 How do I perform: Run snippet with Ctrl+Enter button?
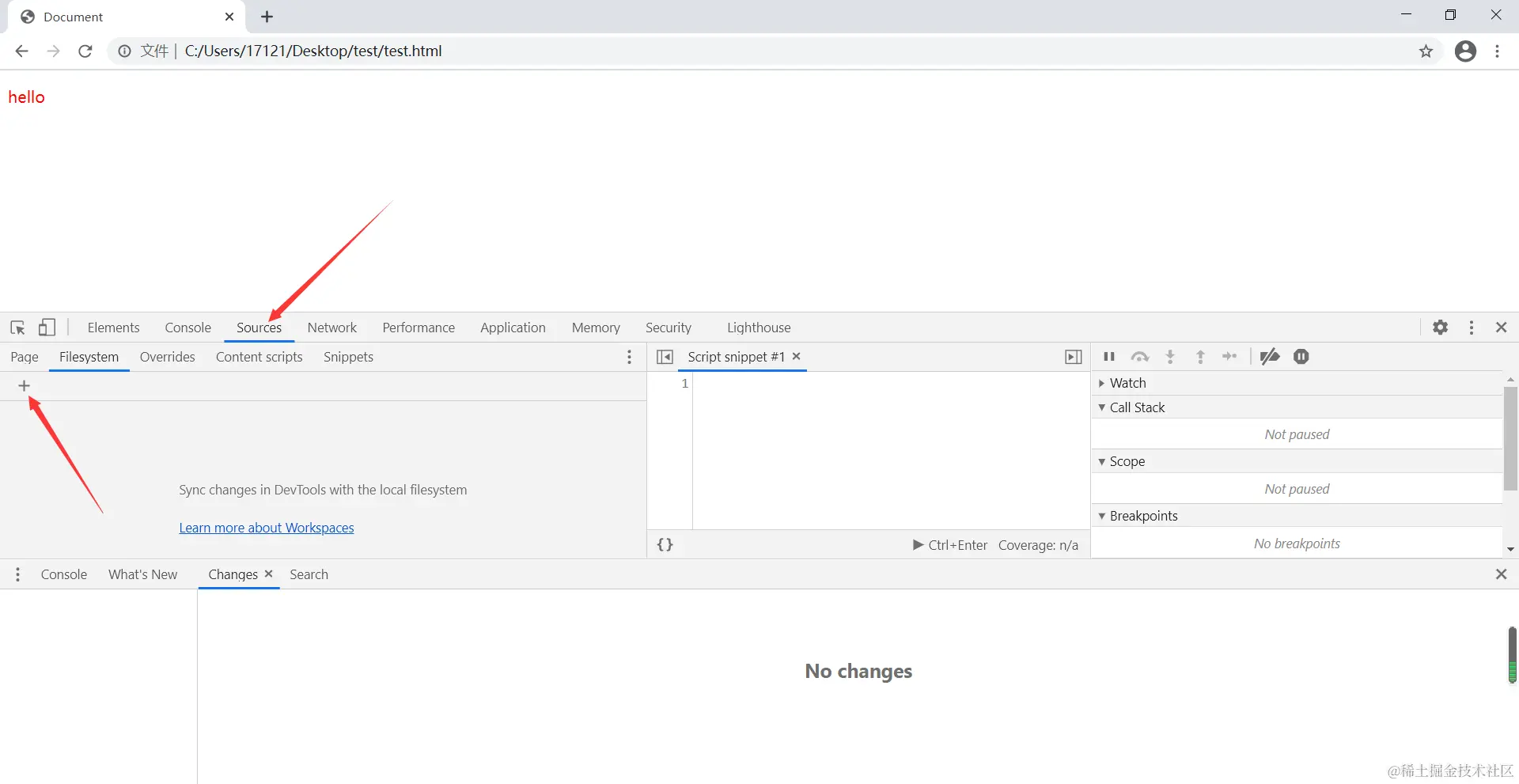point(950,545)
